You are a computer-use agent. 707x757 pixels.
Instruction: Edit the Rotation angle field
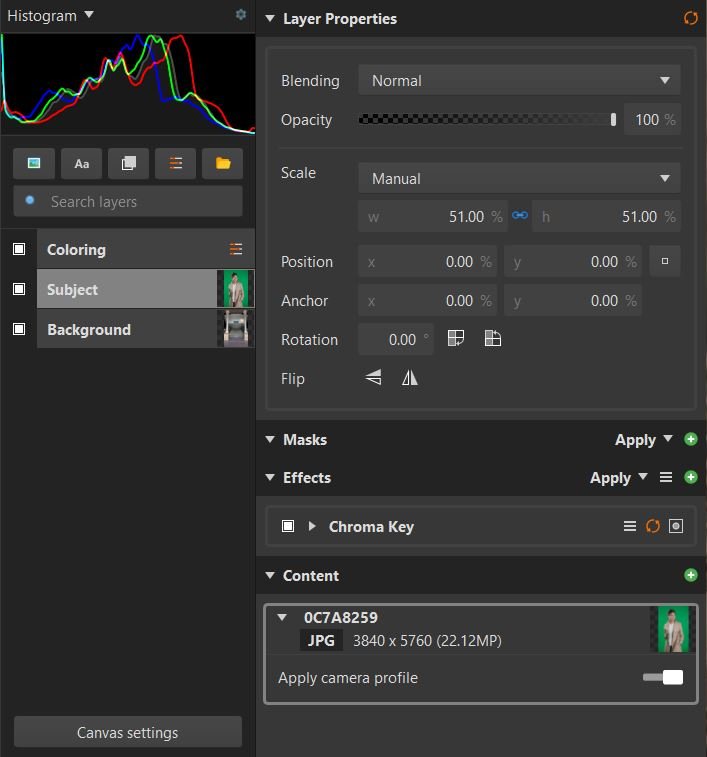coord(396,339)
